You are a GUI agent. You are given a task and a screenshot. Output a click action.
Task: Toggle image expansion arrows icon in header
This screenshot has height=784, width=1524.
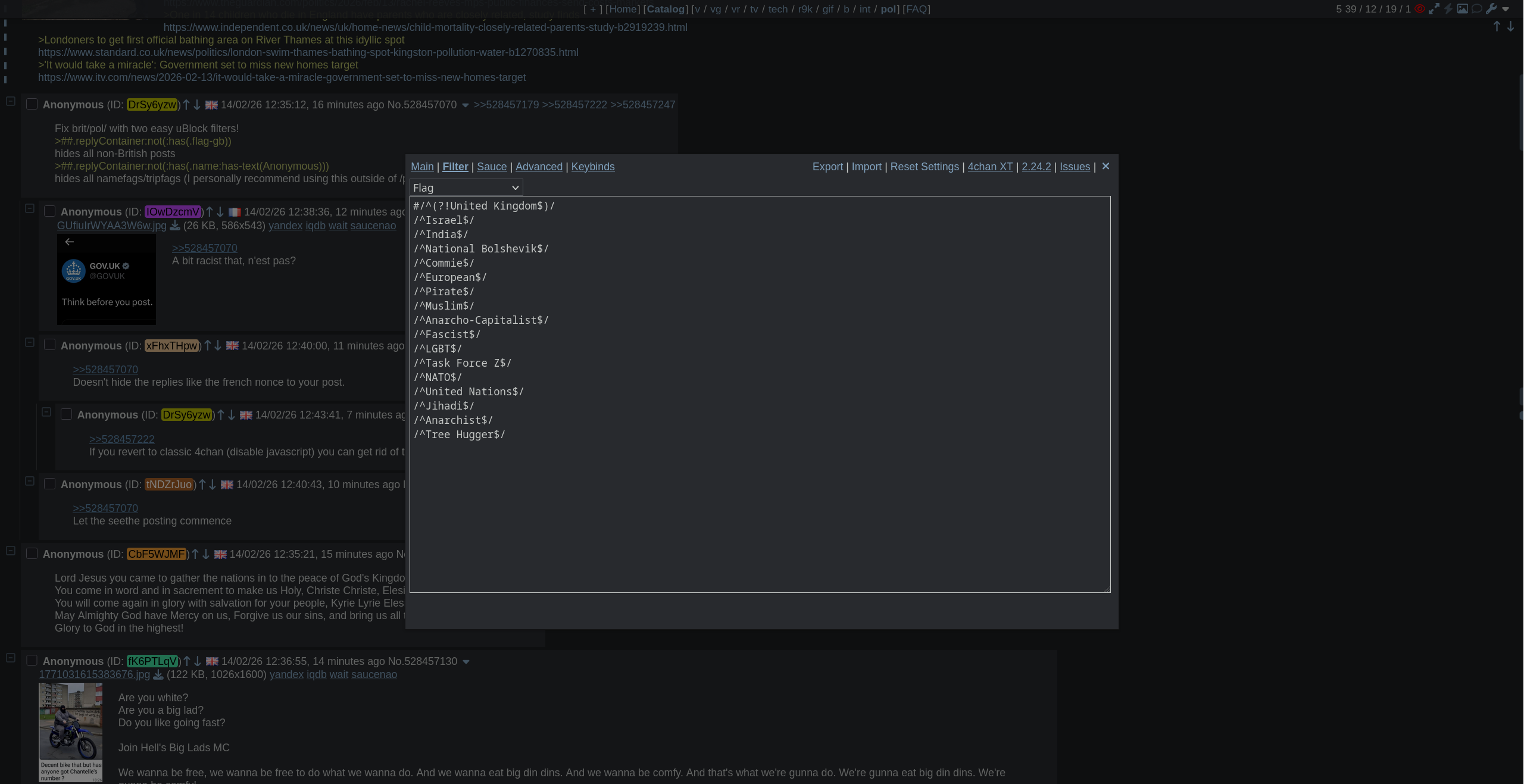tap(1434, 9)
